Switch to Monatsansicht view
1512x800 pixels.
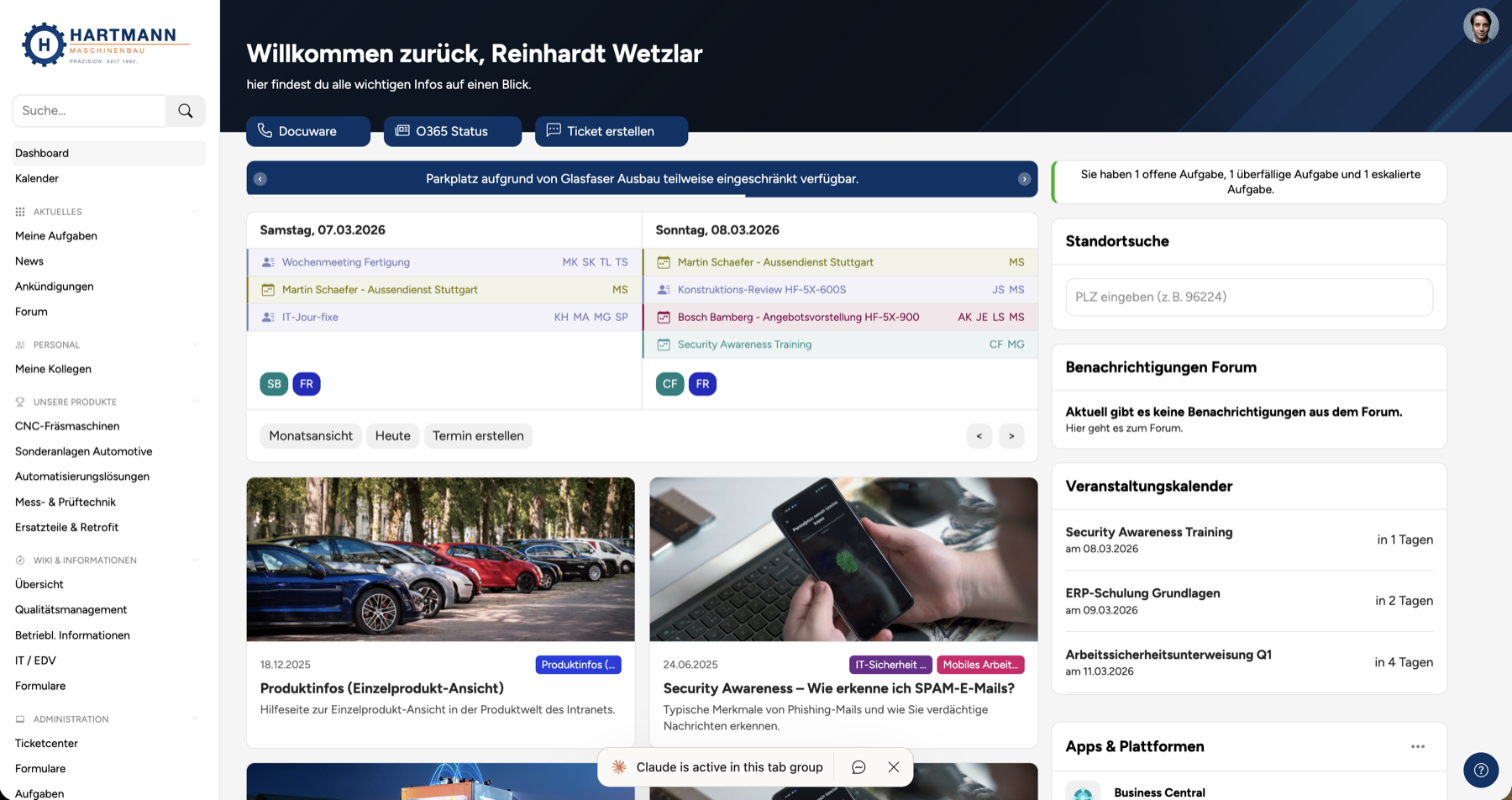pyautogui.click(x=310, y=435)
